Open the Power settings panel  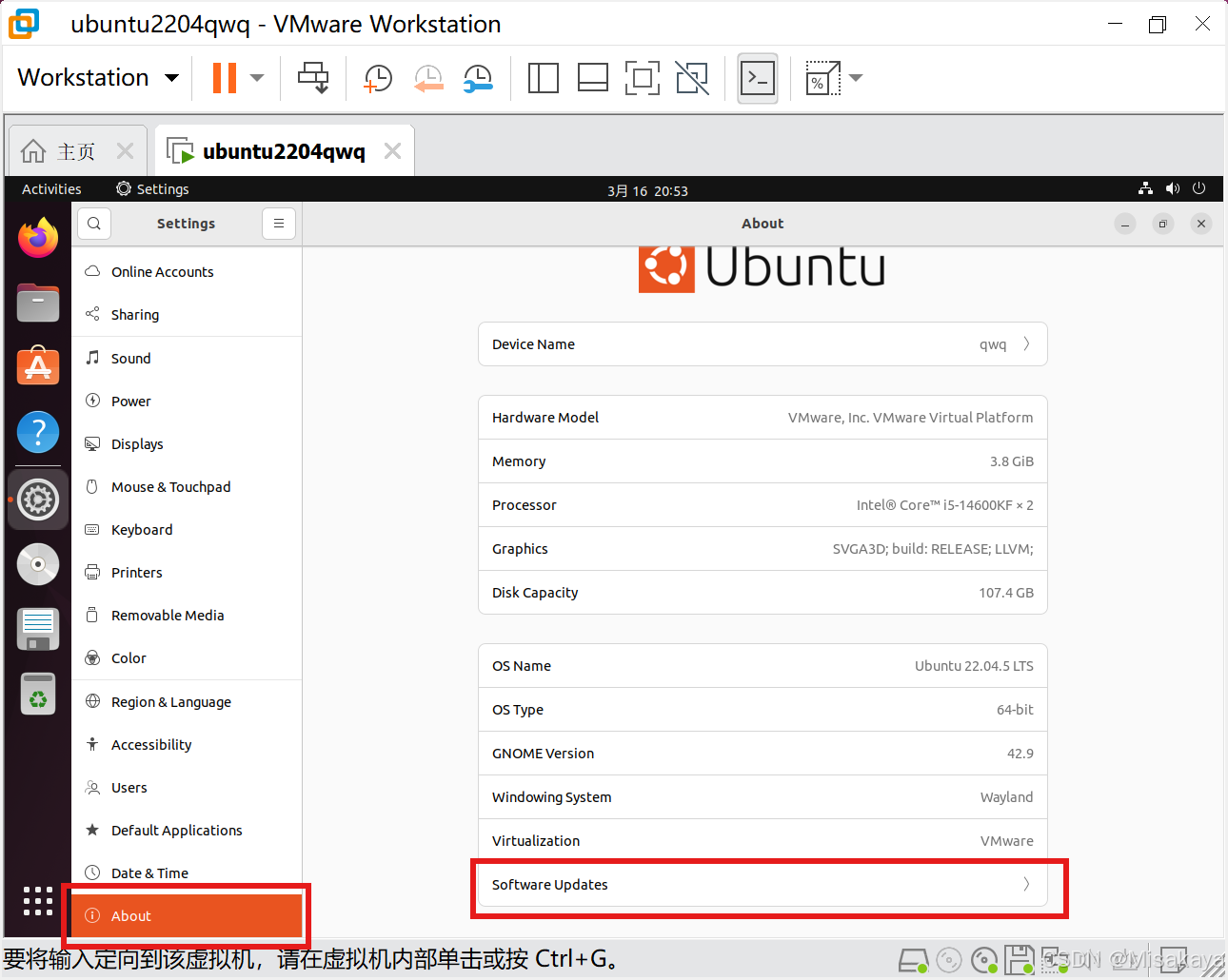click(x=187, y=402)
